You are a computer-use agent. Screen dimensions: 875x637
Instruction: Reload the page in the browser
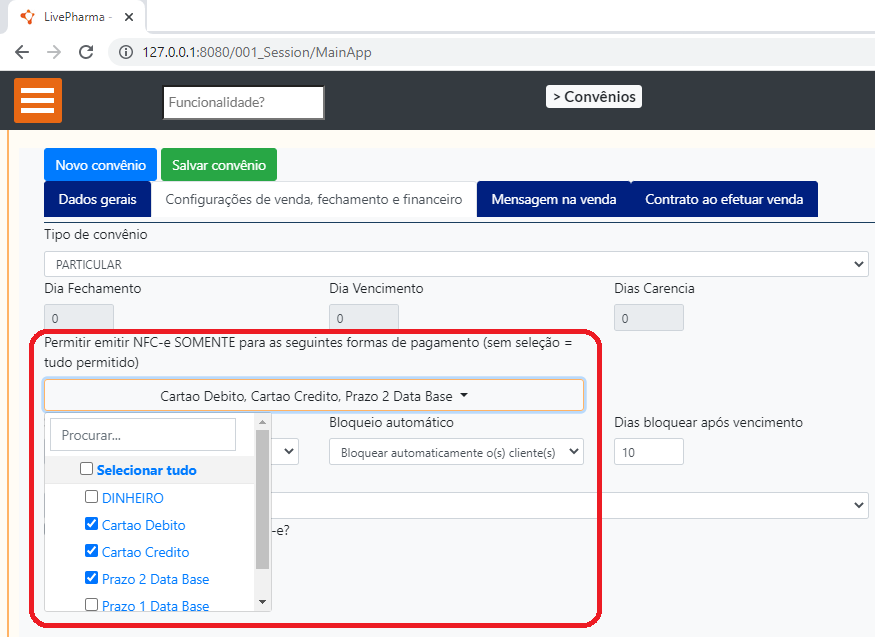pos(87,52)
